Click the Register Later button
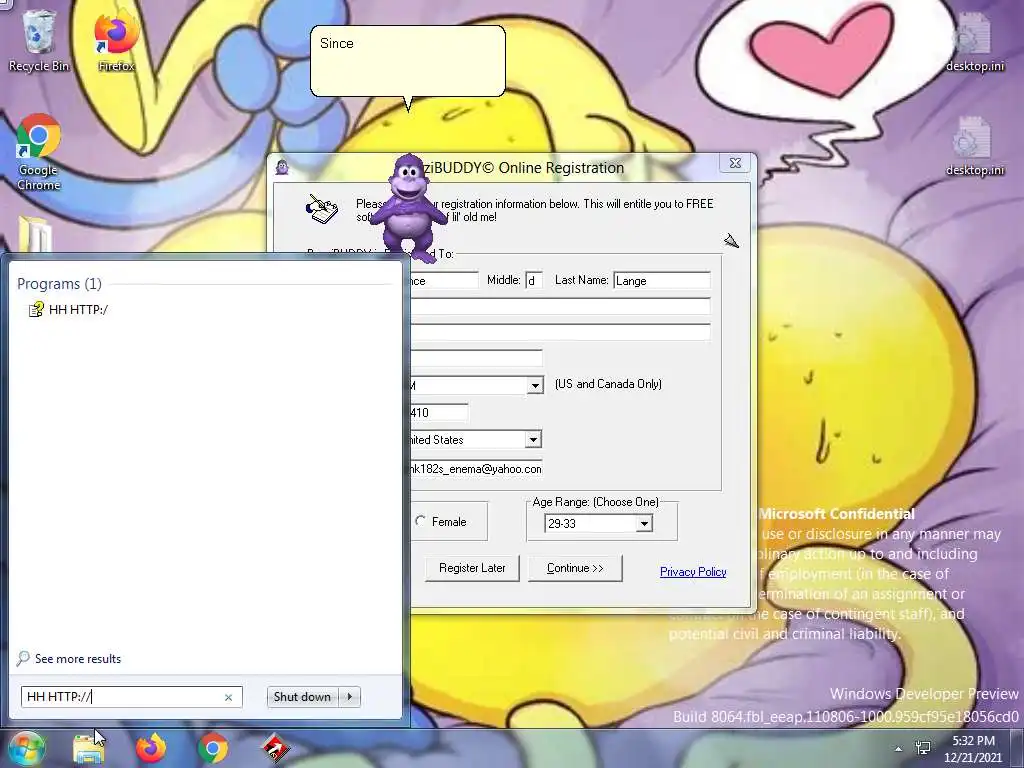 pyautogui.click(x=472, y=568)
